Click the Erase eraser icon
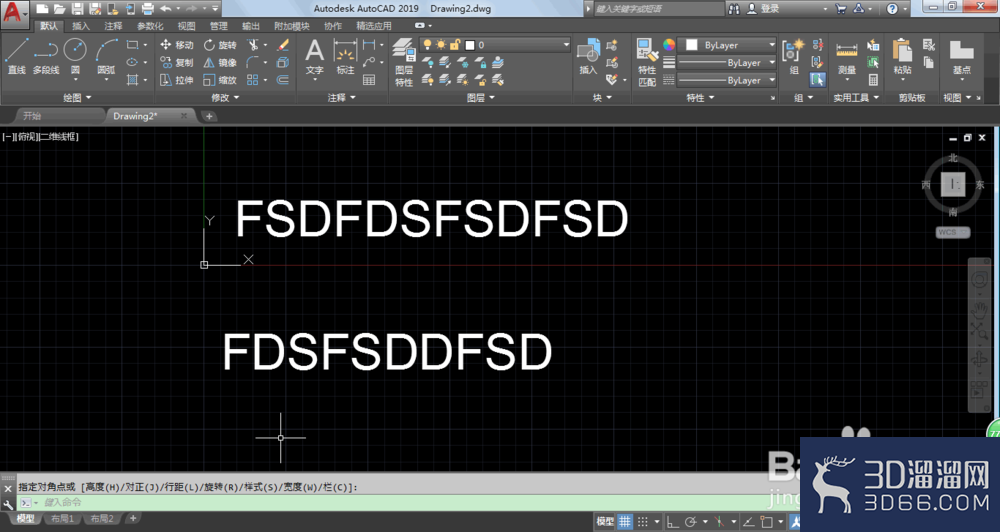1000x532 pixels. click(x=283, y=45)
